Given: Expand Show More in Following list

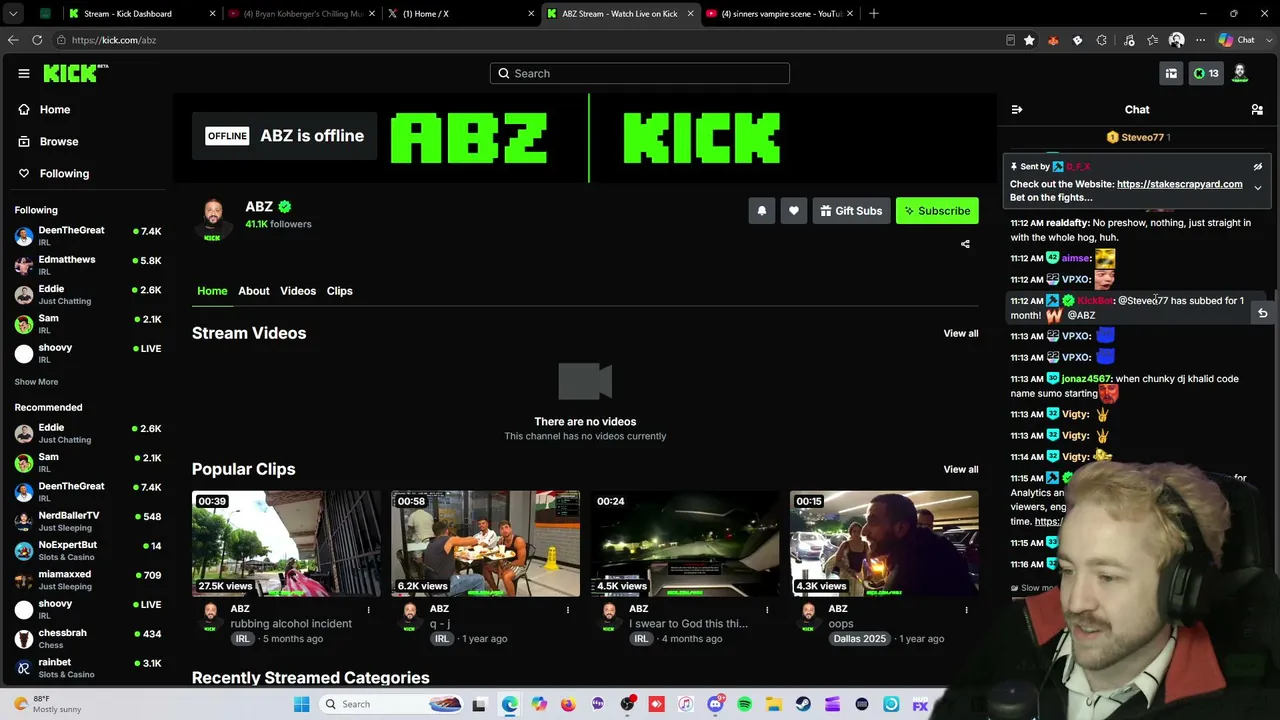Looking at the screenshot, I should coord(36,382).
